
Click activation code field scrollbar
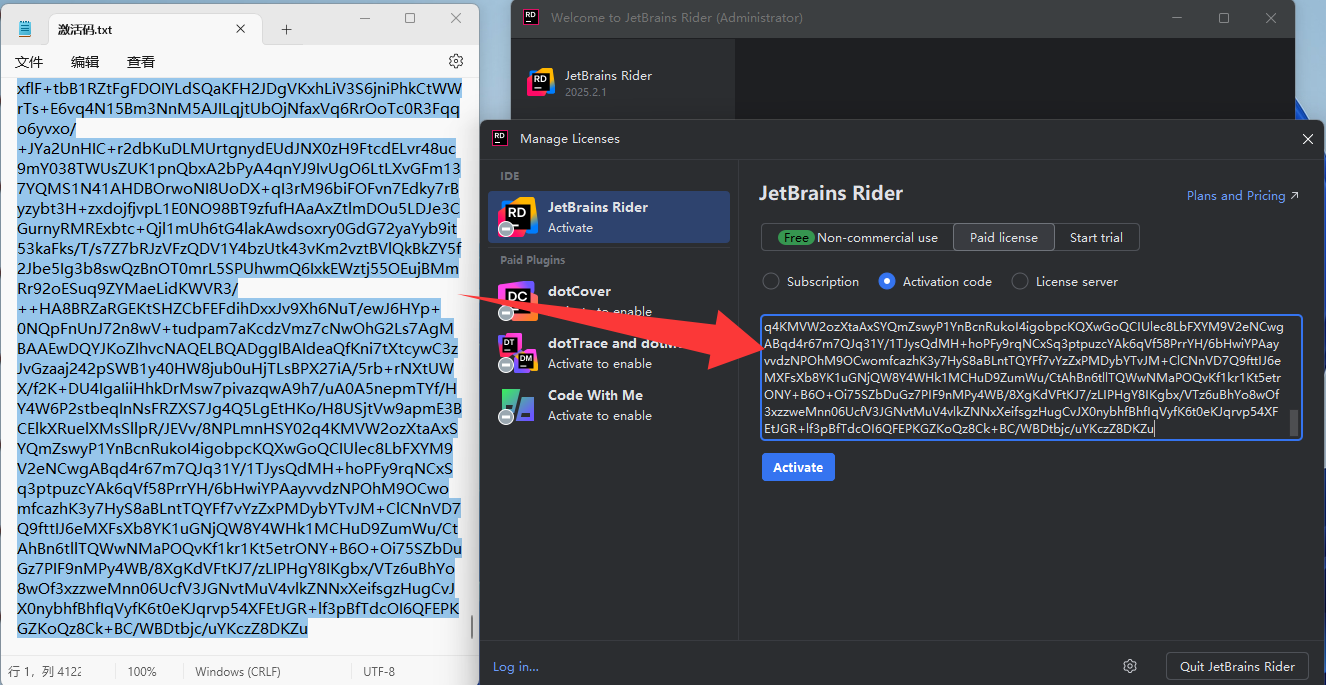(x=1294, y=422)
